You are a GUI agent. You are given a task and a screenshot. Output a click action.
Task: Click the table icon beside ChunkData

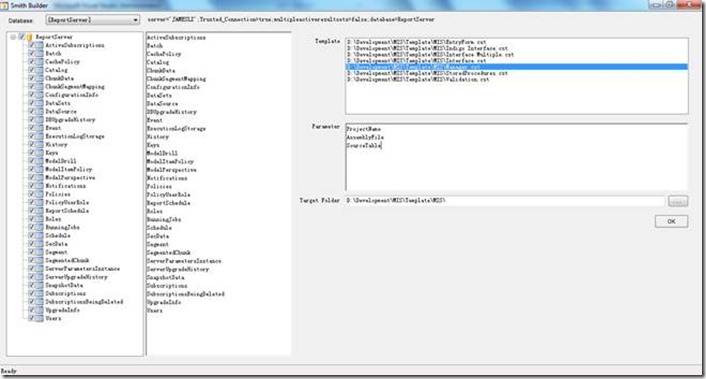pos(40,78)
